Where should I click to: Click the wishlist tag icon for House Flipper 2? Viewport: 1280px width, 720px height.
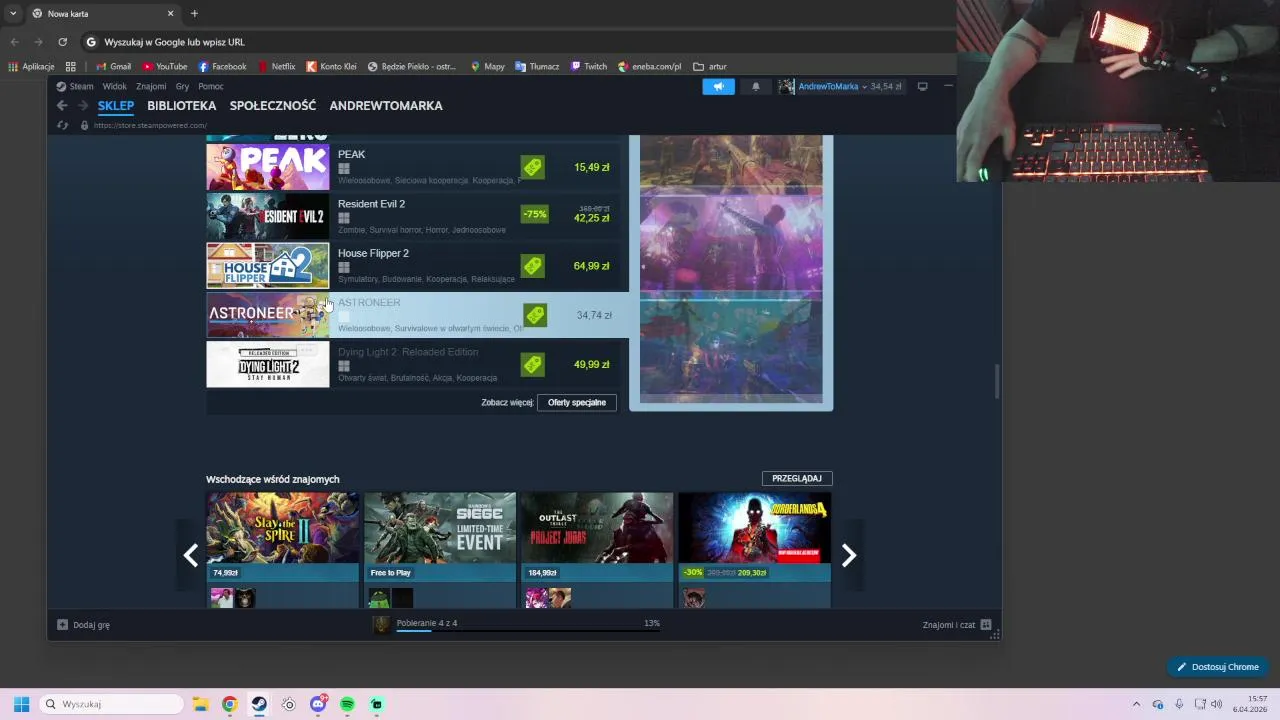click(533, 266)
